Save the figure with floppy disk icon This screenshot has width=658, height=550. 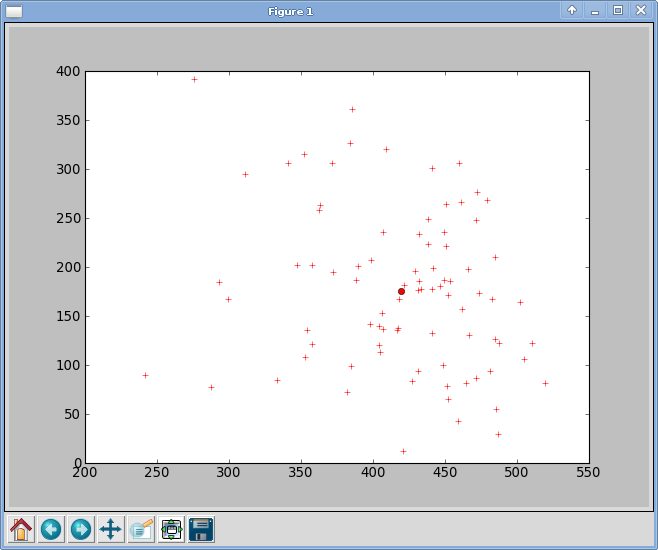point(201,529)
